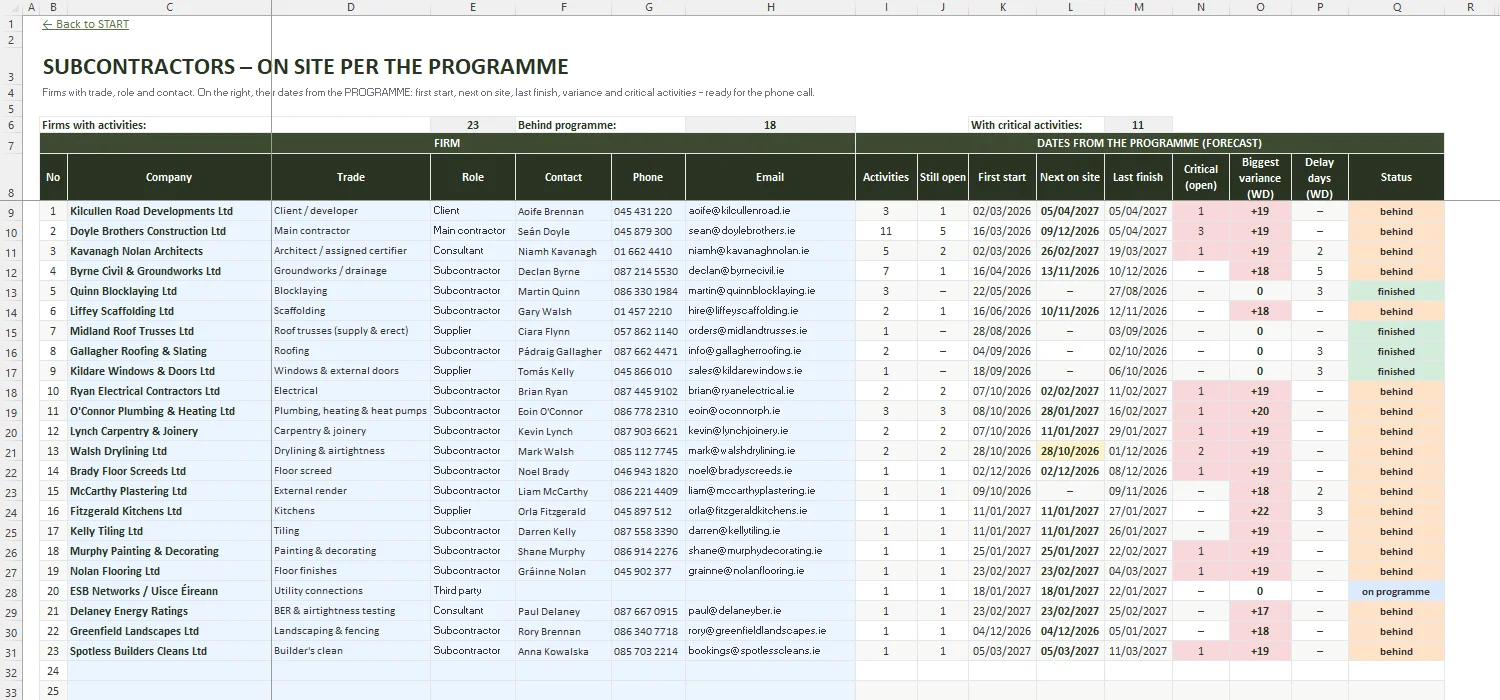Image resolution: width=1500 pixels, height=700 pixels.
Task: Click the email aoife@kilcullenroad.ie
Action: point(770,211)
